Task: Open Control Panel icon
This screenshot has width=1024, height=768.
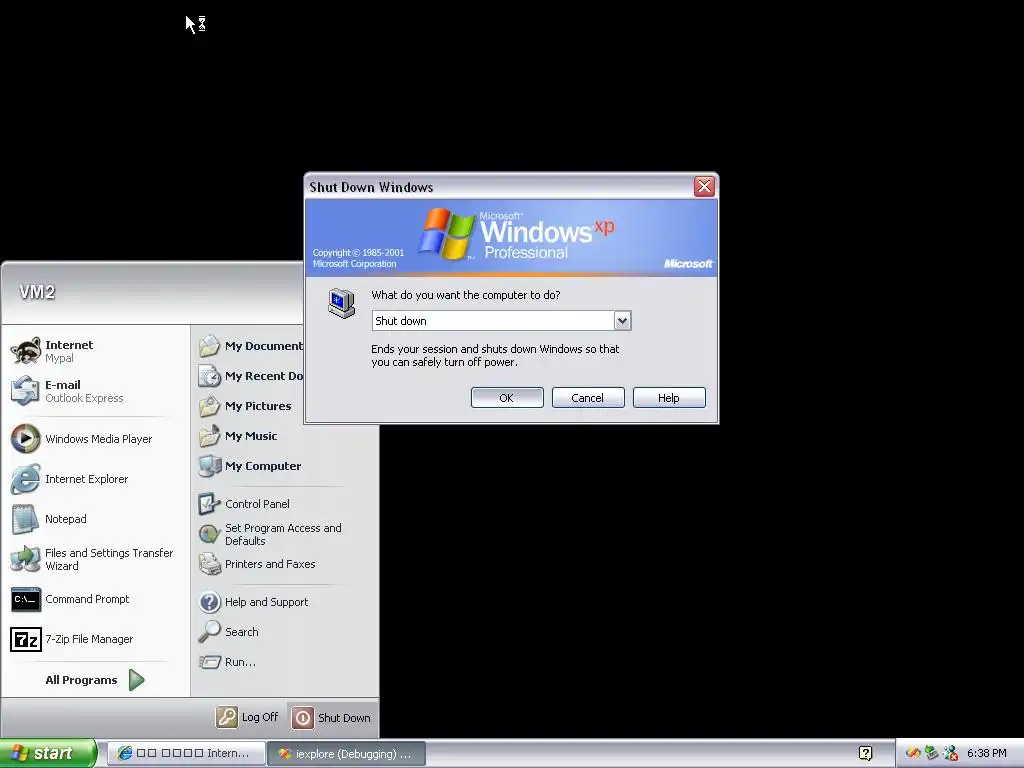Action: 210,504
